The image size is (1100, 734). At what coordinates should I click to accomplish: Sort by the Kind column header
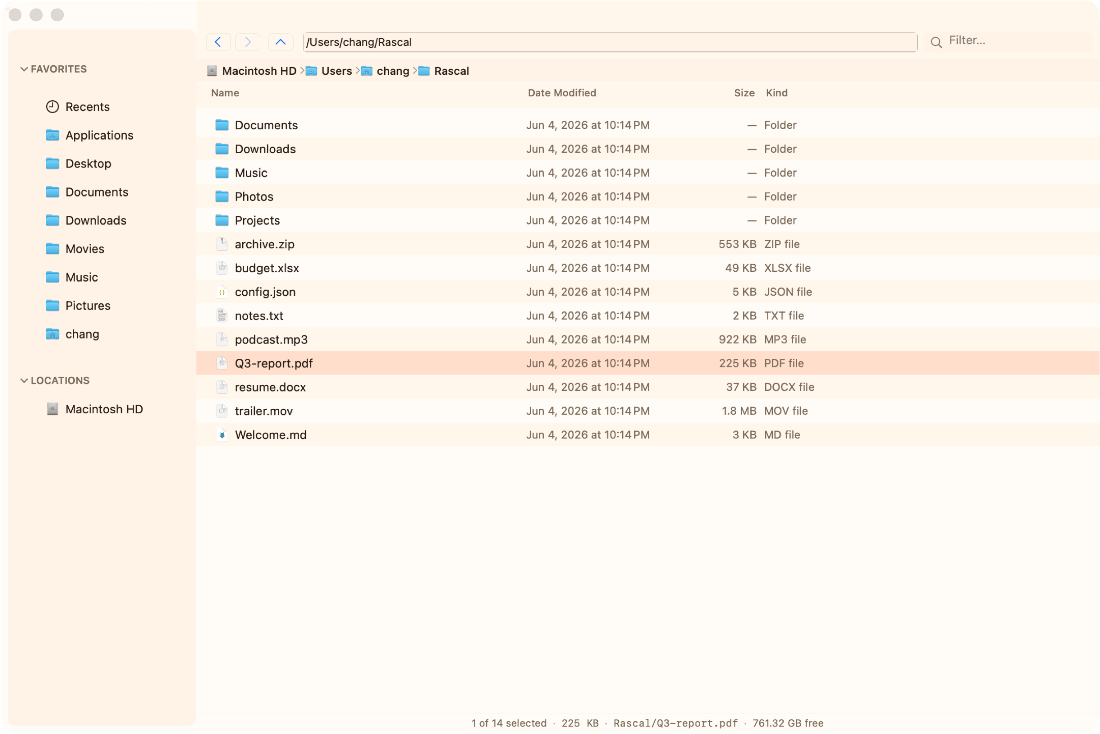[777, 93]
